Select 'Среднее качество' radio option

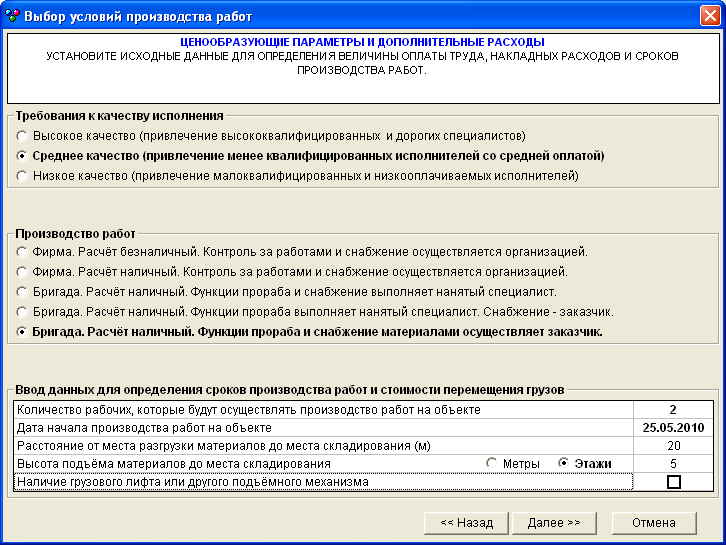pyautogui.click(x=23, y=156)
